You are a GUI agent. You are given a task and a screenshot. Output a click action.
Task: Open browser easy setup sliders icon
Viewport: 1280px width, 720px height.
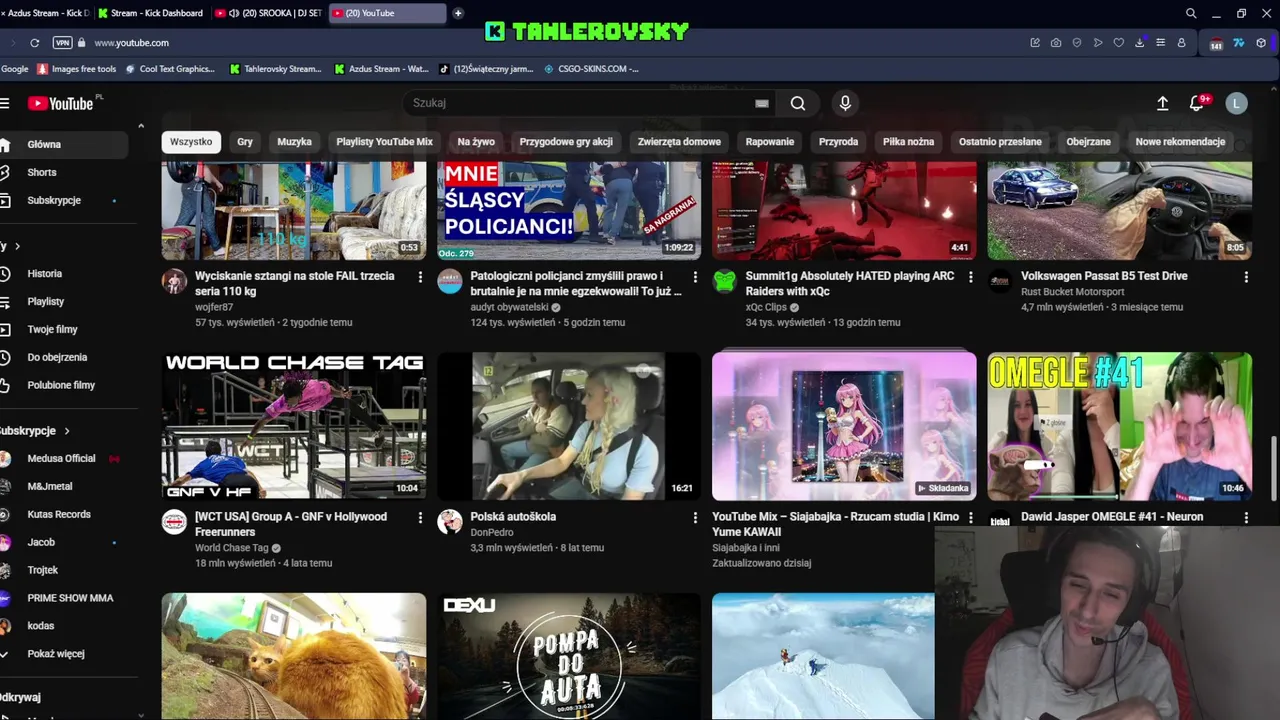(1160, 43)
